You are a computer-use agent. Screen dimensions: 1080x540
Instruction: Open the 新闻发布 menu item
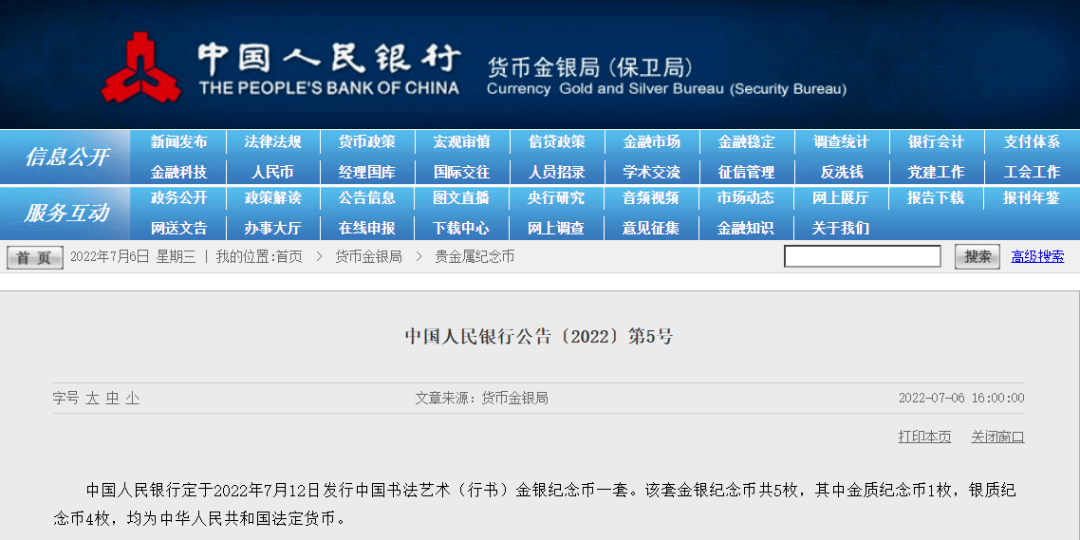[179, 142]
